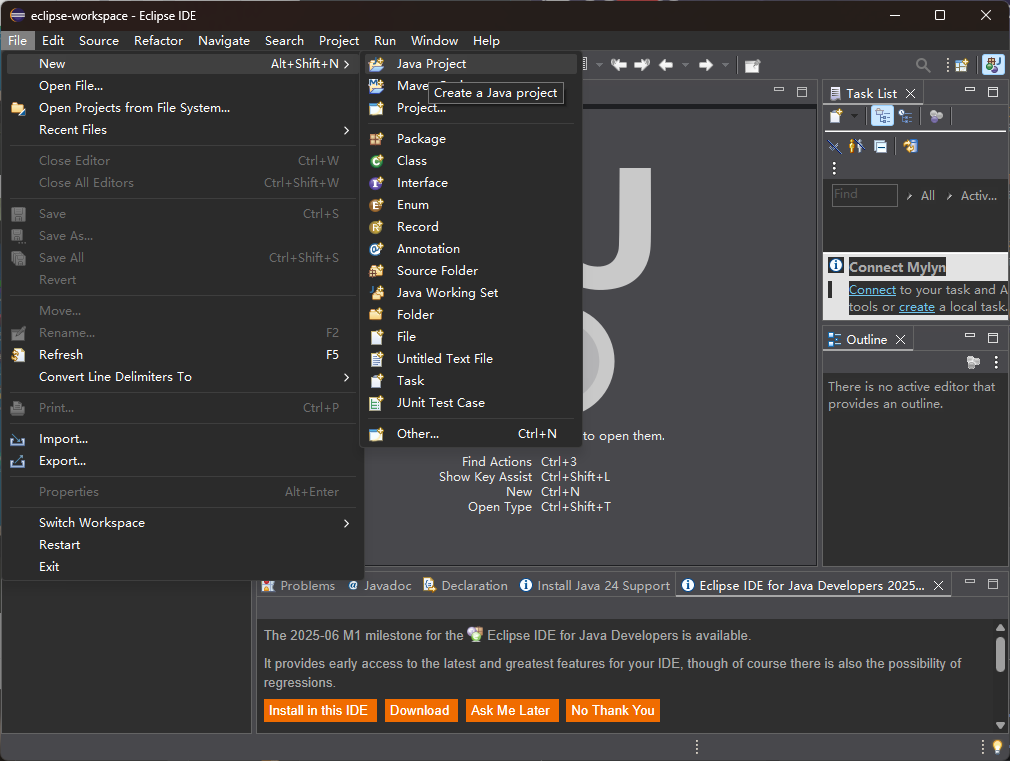This screenshot has height=761, width=1010.
Task: Open Forward history dropdown arrow
Action: coord(725,64)
